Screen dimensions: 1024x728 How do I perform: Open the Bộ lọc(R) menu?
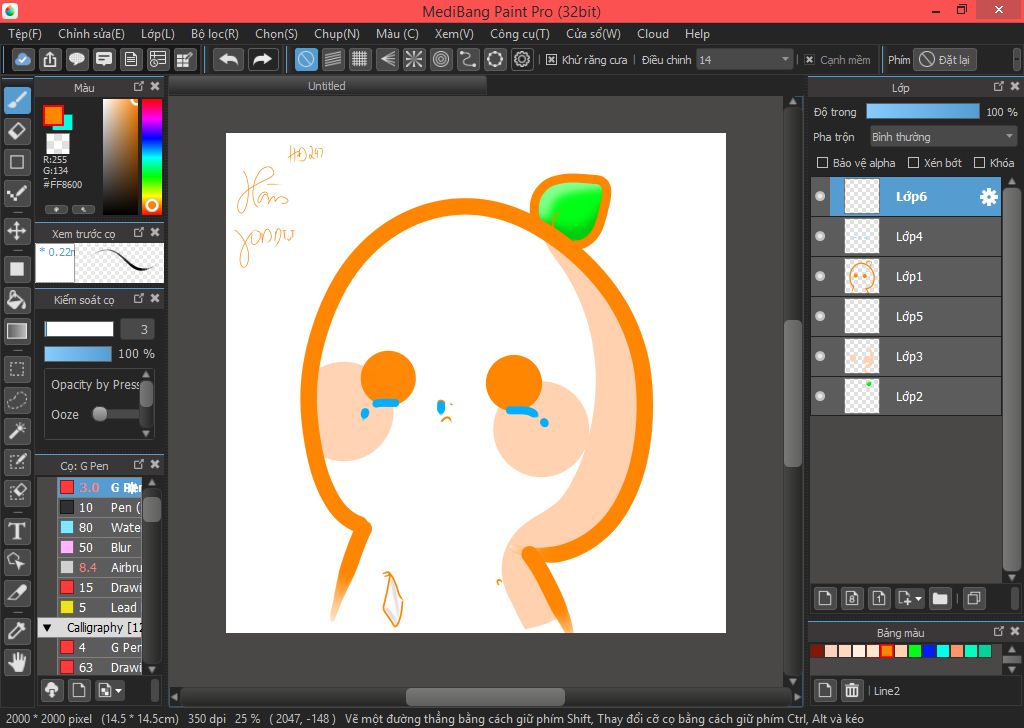(215, 34)
